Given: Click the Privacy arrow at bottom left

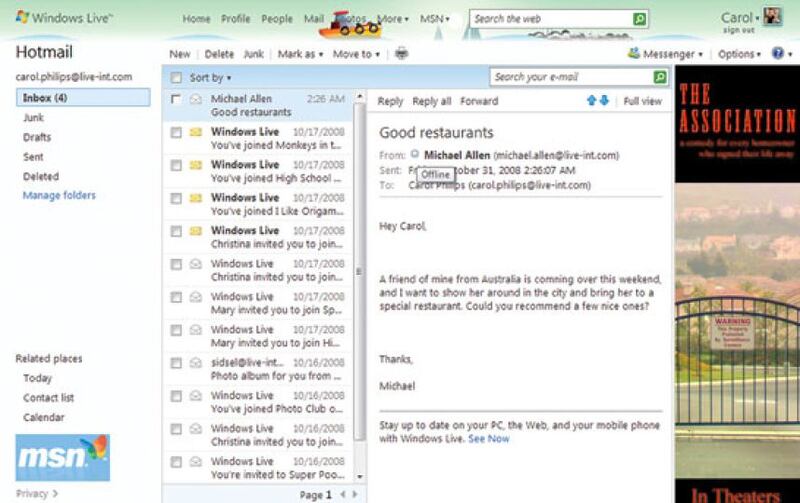Looking at the screenshot, I should click(55, 493).
